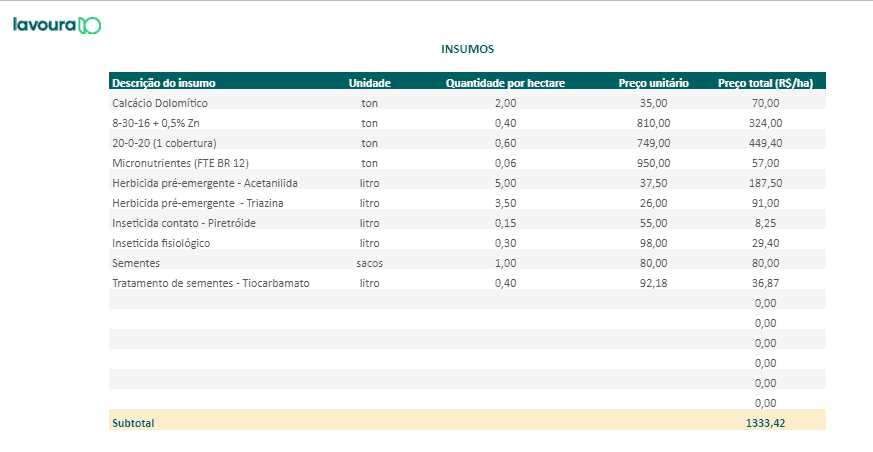Click the 'Micronutrientes (FTE BR 12)' cell
Screen dimensions: 873x452
click(180, 163)
